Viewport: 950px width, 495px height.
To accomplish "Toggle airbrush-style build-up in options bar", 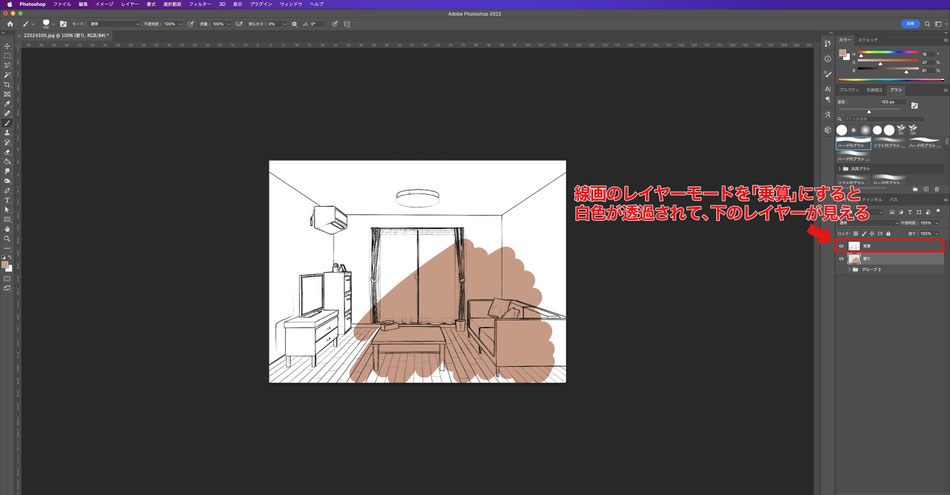I will (239, 24).
